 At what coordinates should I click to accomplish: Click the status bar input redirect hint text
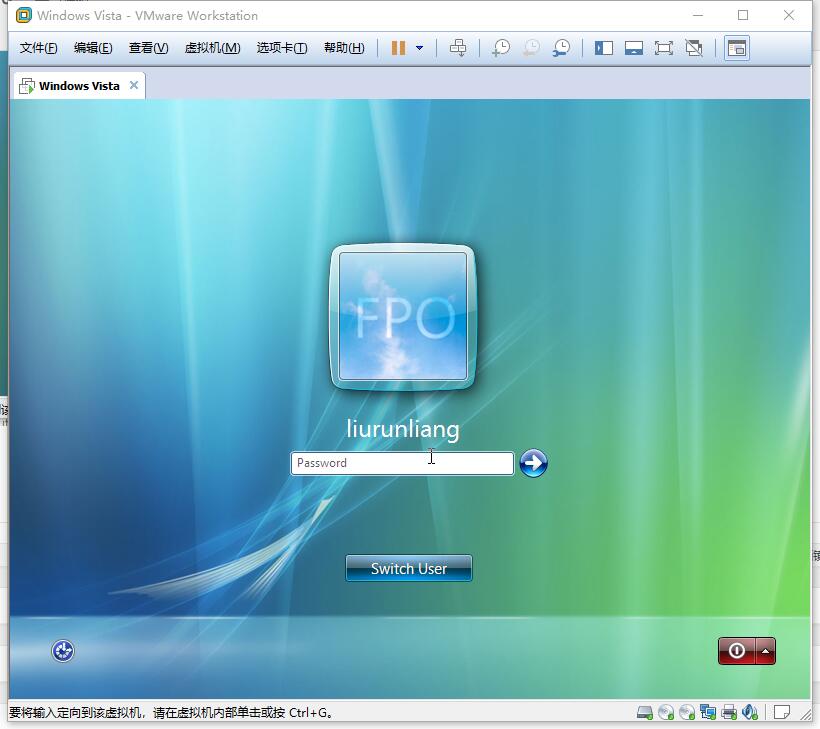[170, 713]
